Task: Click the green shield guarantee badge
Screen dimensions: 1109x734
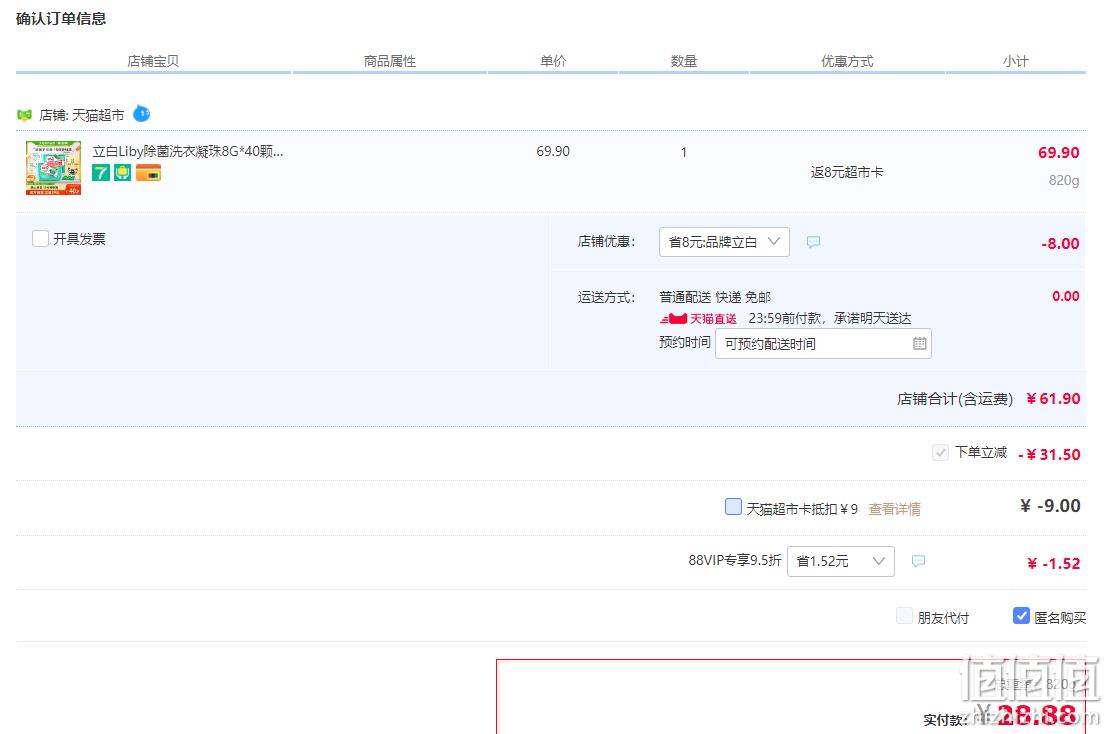Action: point(122,173)
